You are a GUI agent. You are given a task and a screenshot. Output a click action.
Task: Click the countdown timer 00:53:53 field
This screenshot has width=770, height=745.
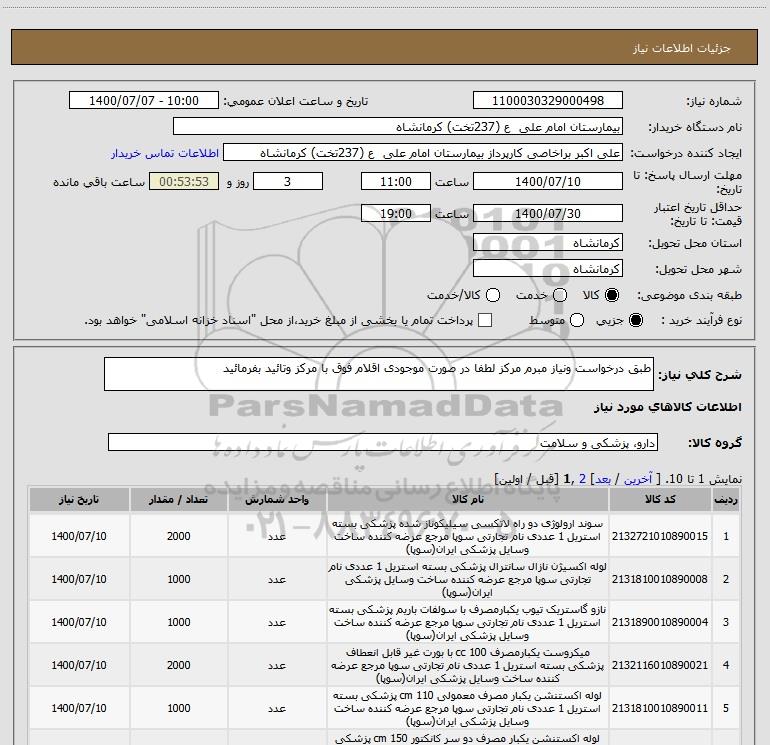pos(184,181)
